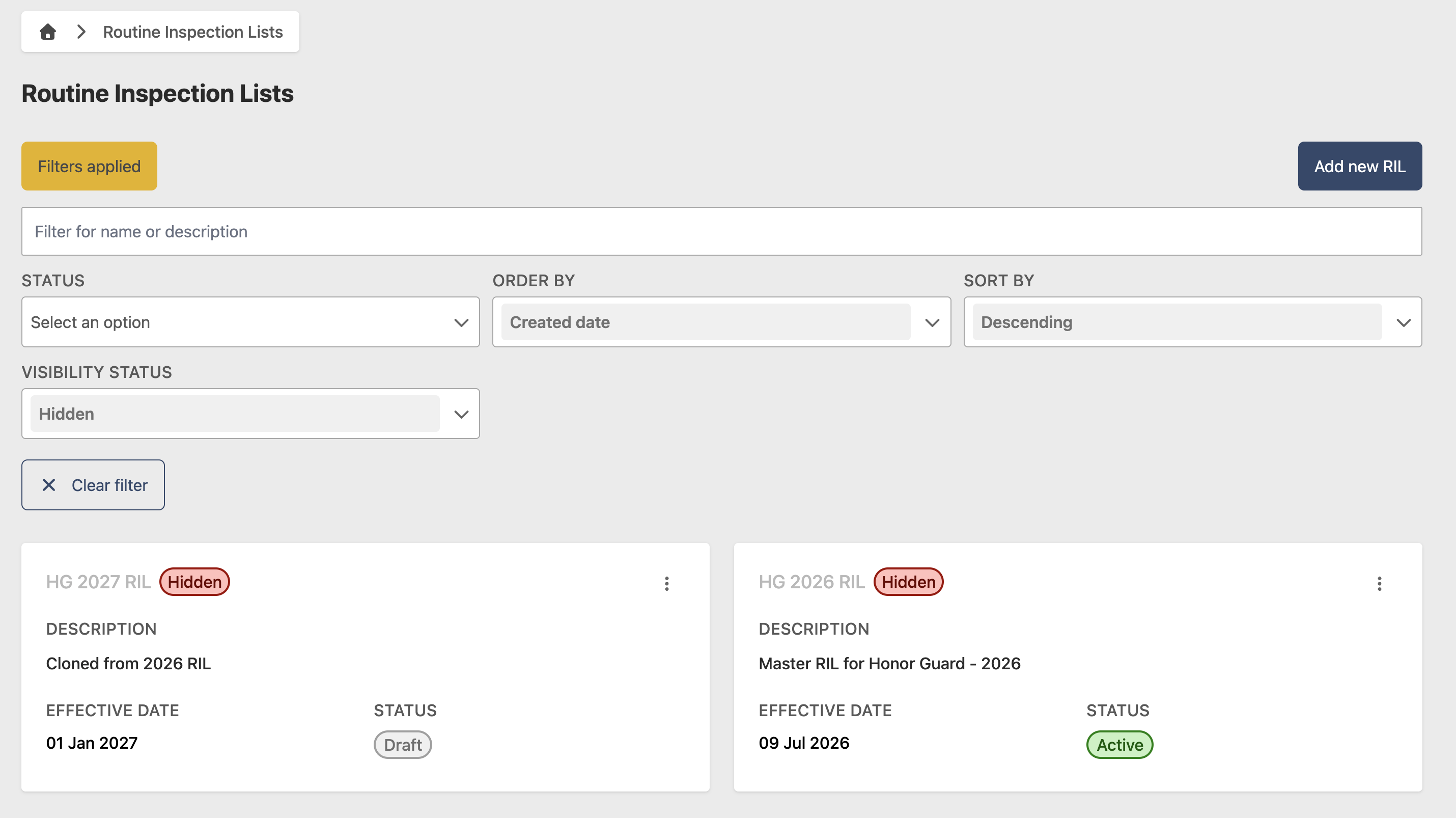Open the Status dropdown
Viewport: 1456px width, 818px height.
[250, 322]
